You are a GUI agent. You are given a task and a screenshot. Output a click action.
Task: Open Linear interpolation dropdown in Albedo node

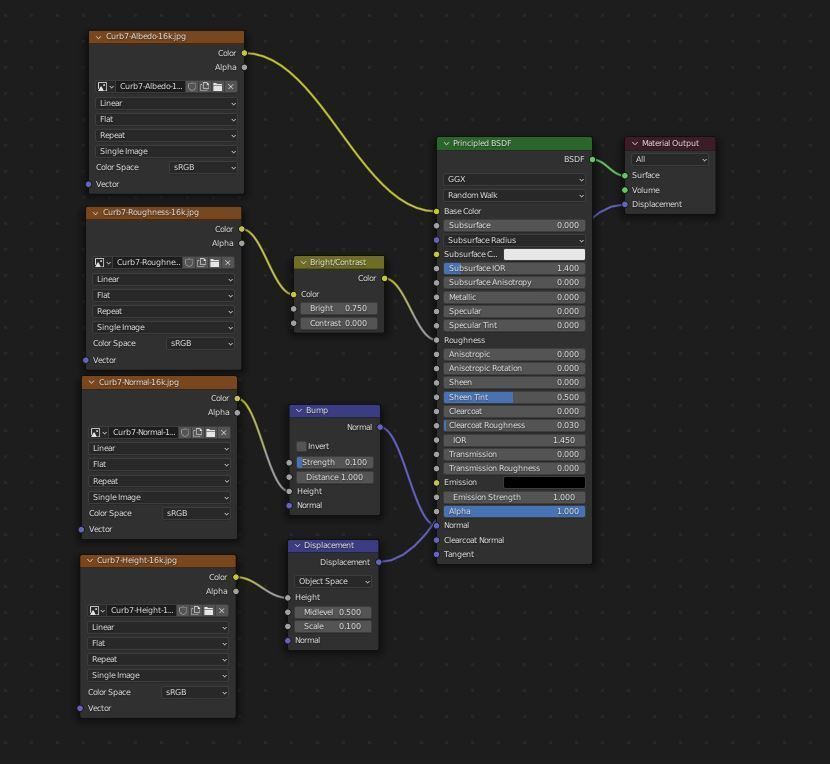point(166,103)
